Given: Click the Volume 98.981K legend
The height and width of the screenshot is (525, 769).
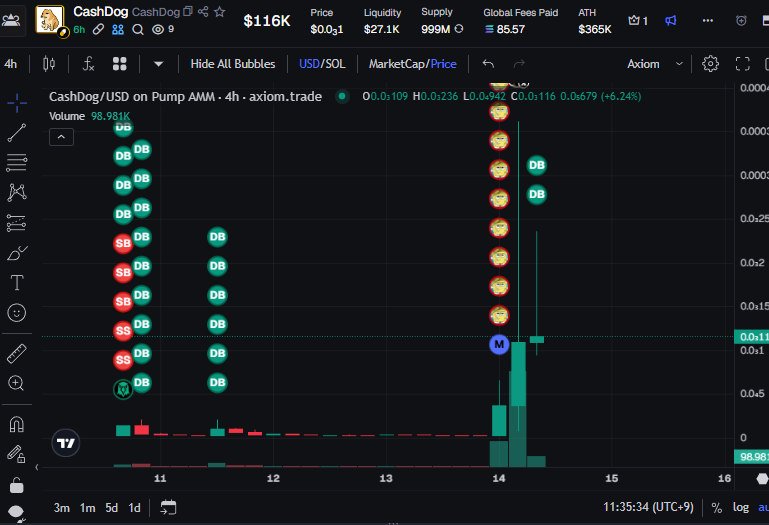Looking at the screenshot, I should coord(89,116).
